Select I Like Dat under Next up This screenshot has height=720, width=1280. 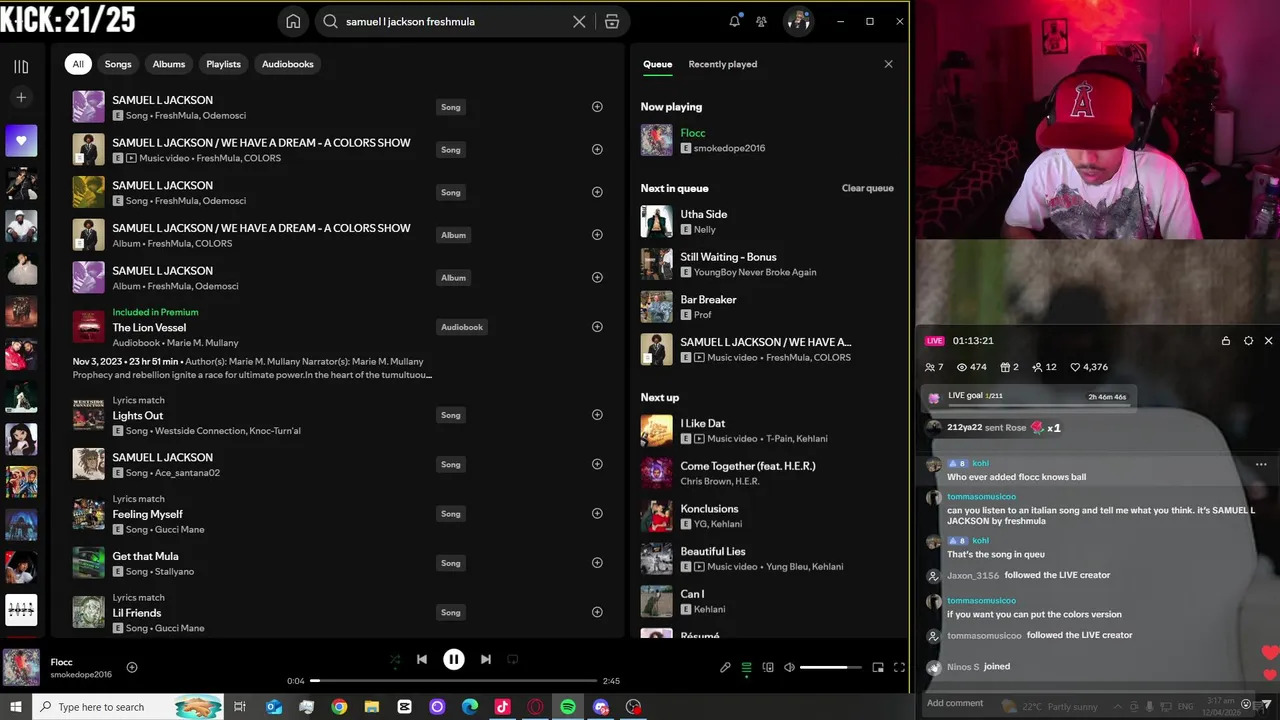click(x=767, y=430)
